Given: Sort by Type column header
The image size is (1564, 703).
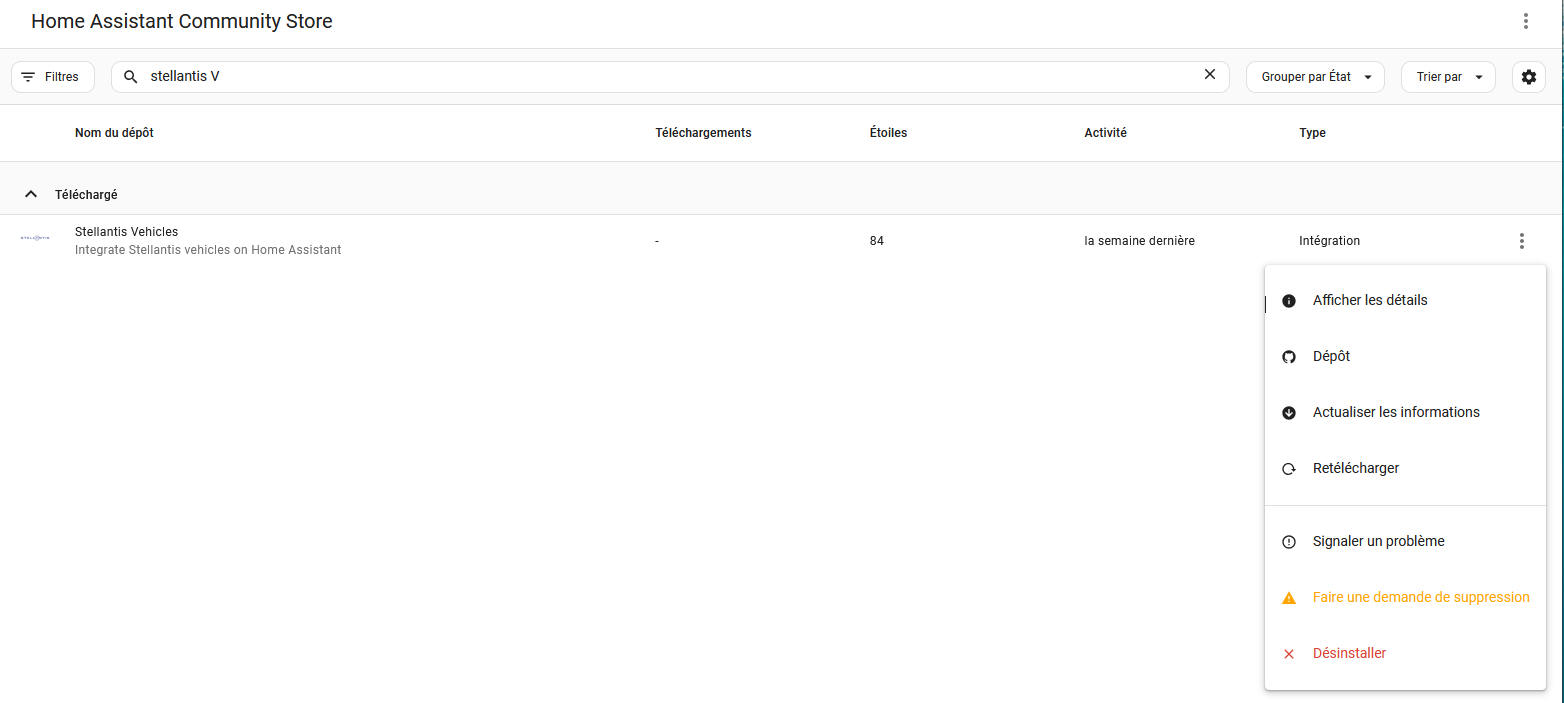Looking at the screenshot, I should coord(1312,133).
